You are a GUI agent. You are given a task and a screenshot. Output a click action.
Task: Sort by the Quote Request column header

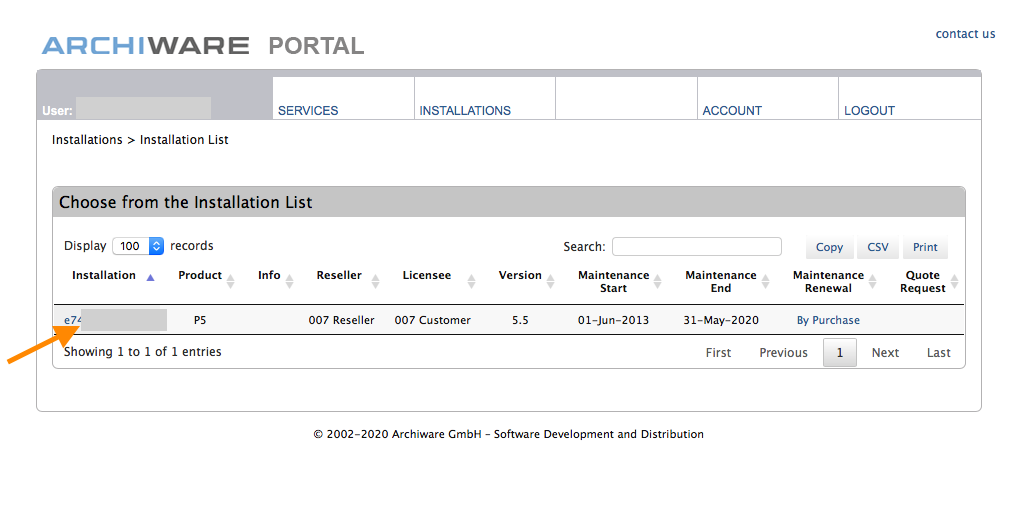[922, 282]
